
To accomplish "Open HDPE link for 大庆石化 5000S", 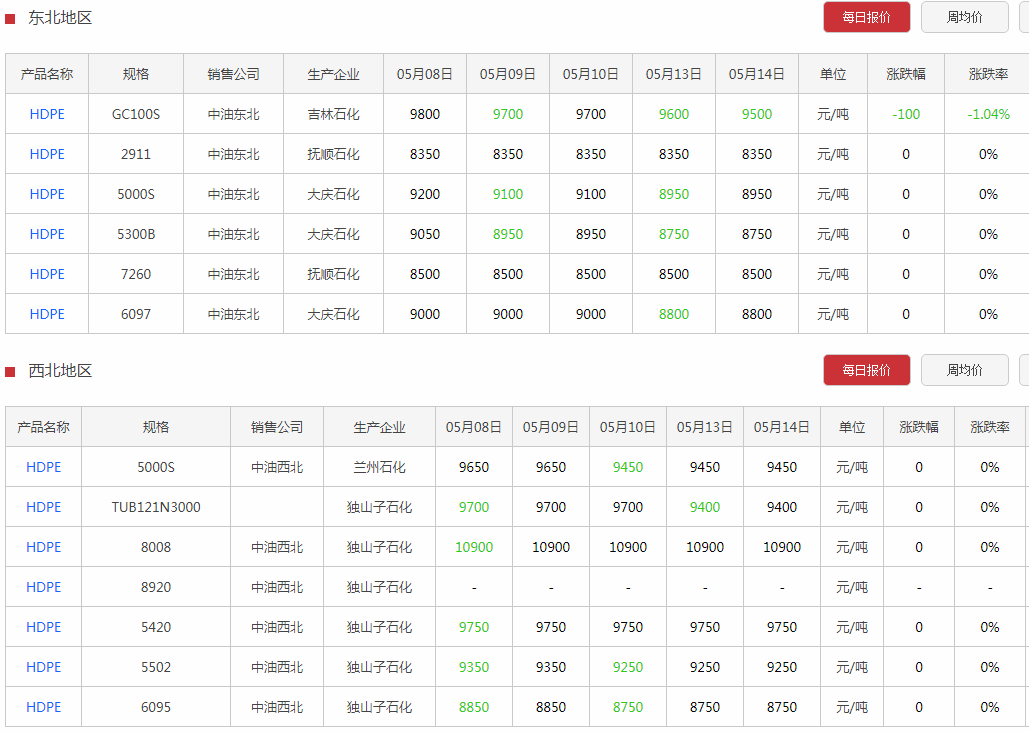I will tap(47, 194).
